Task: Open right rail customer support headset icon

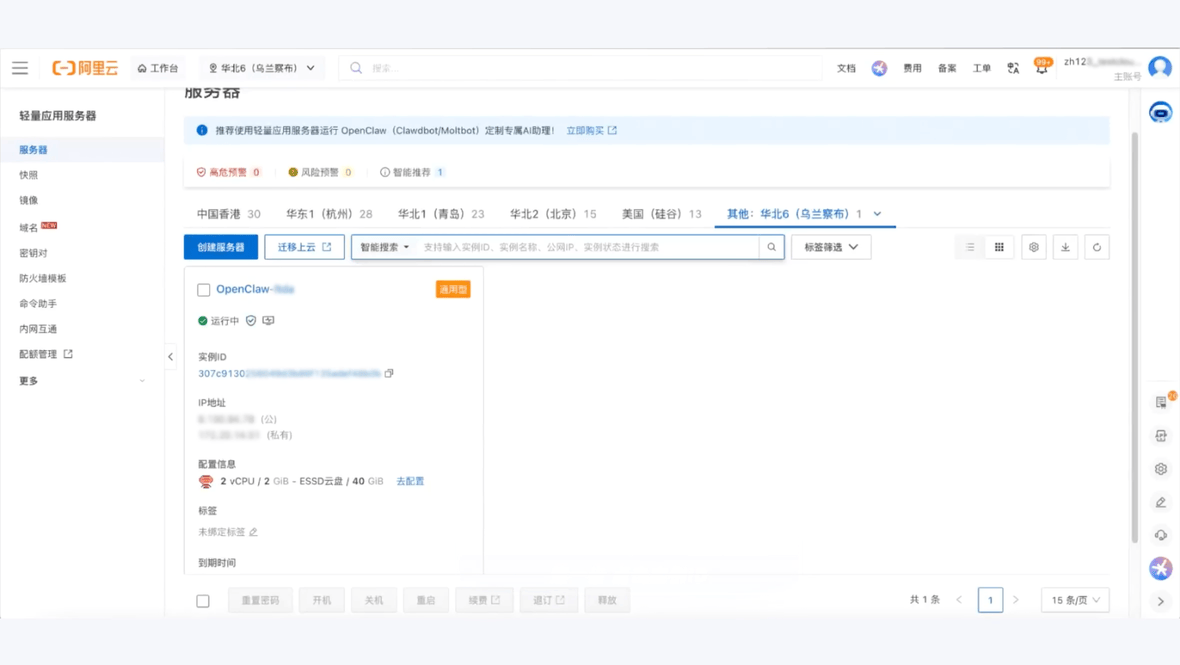Action: click(x=1160, y=535)
